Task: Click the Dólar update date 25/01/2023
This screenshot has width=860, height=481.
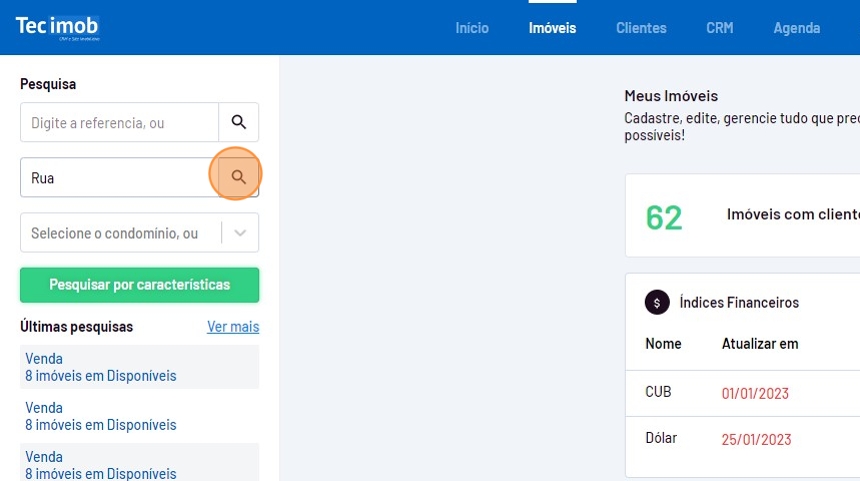Action: [756, 440]
